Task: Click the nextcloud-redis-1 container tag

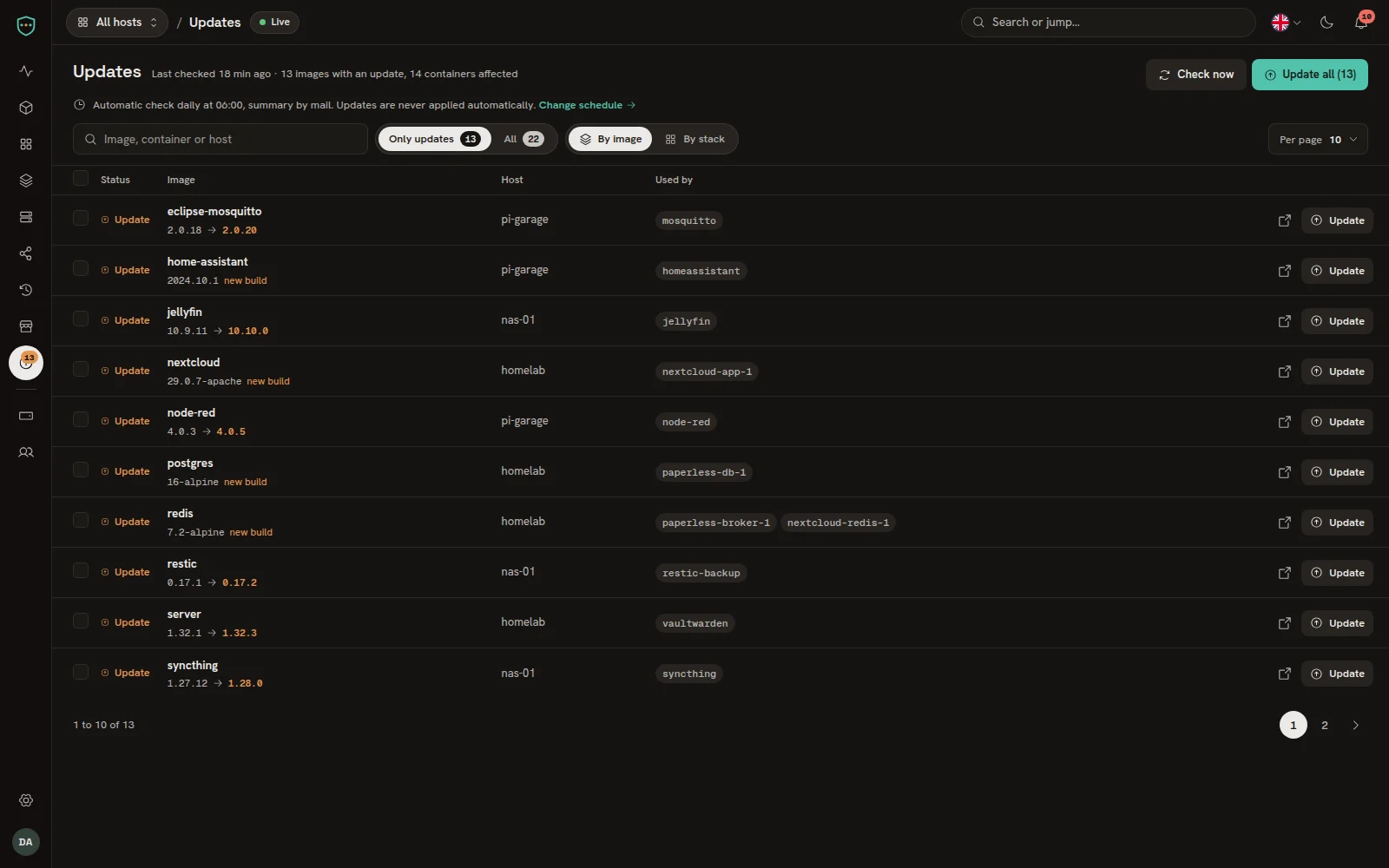Action: point(838,523)
